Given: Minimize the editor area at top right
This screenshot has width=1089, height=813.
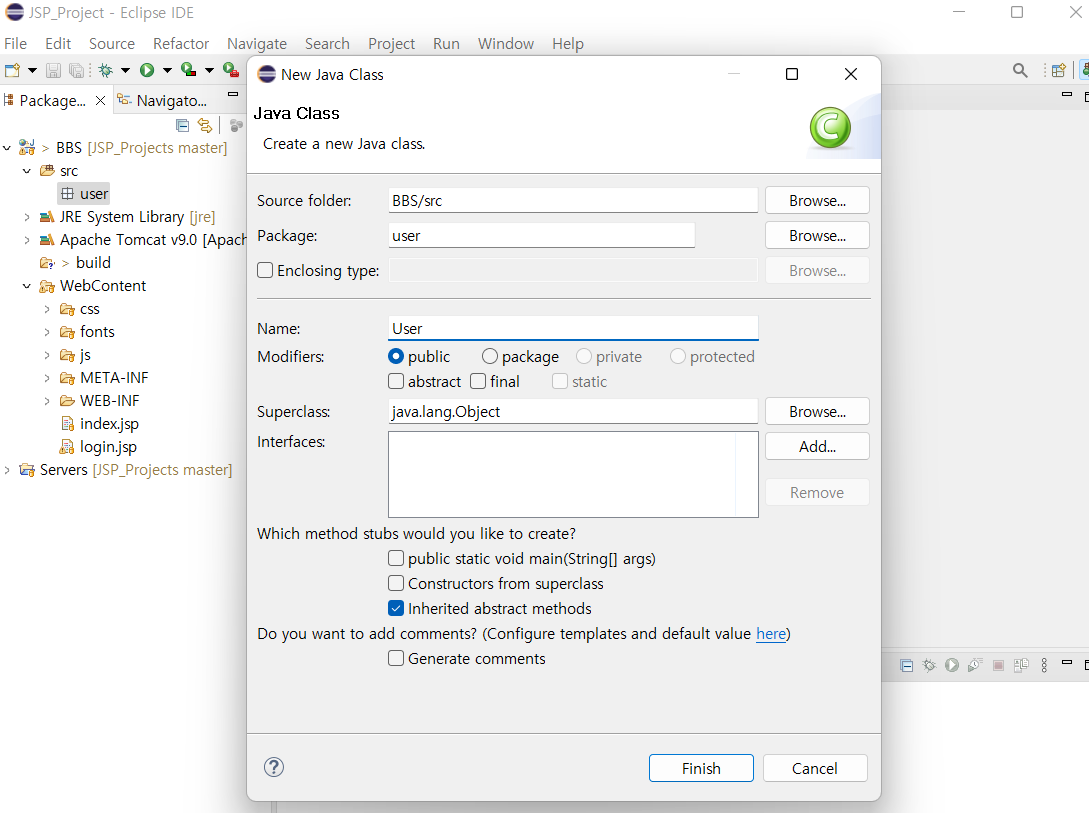Looking at the screenshot, I should coord(1067,94).
